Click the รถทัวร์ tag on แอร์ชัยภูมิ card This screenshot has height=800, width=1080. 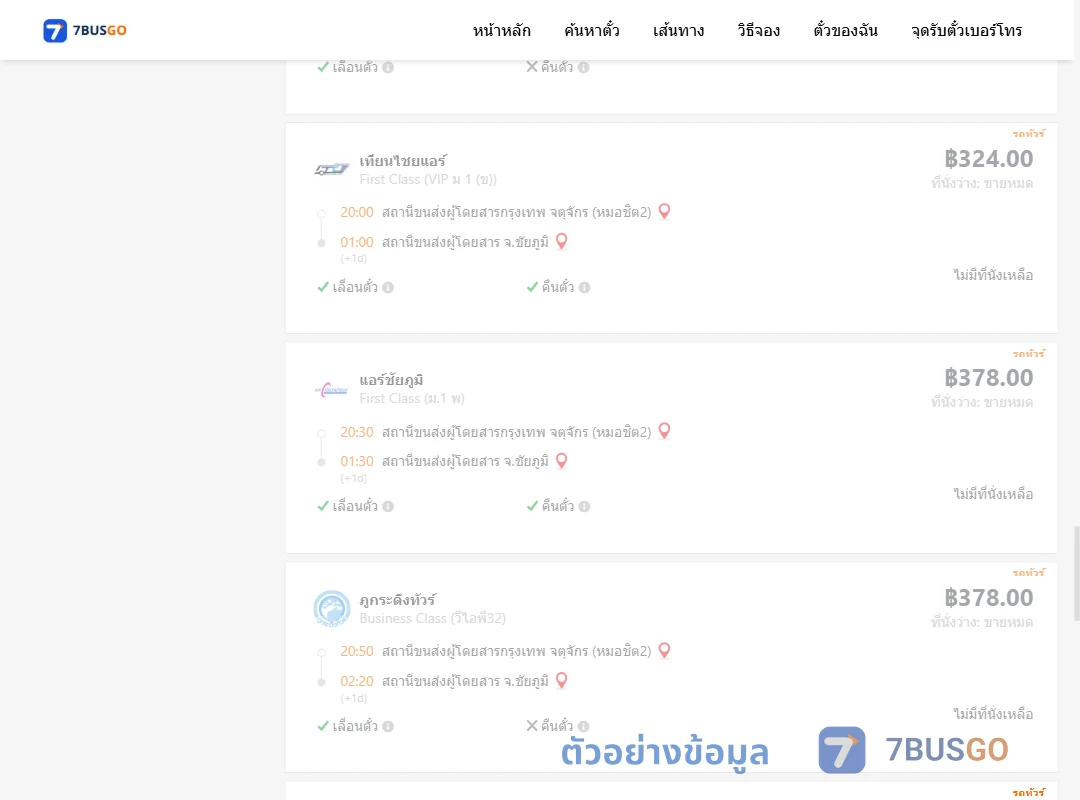pyautogui.click(x=1028, y=353)
